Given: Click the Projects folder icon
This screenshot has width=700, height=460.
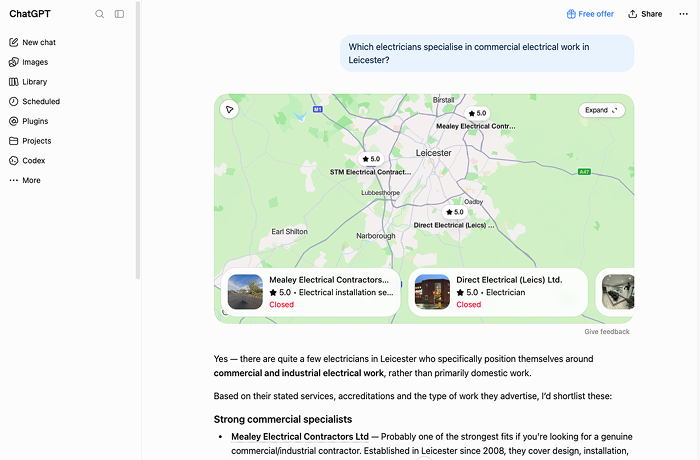Looking at the screenshot, I should pyautogui.click(x=14, y=141).
